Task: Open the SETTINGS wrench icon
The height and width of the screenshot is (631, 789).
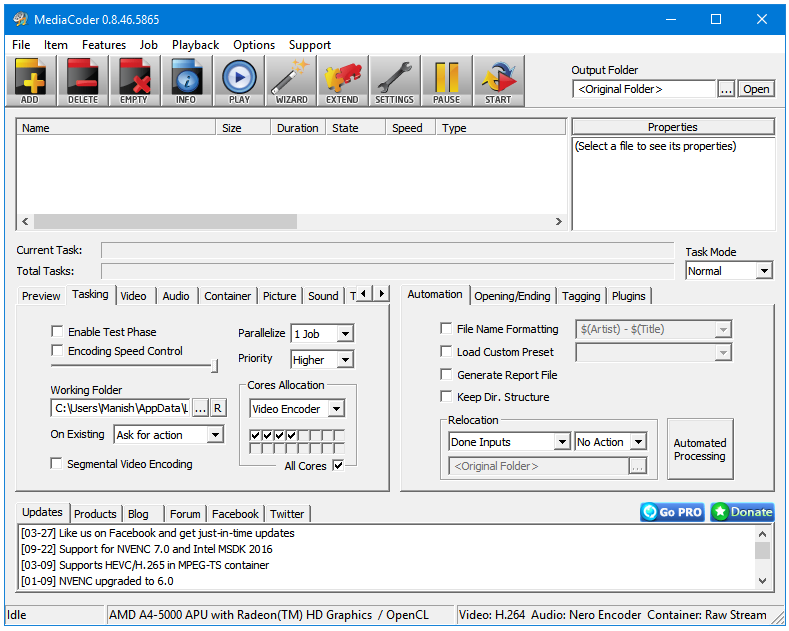Action: point(394,81)
